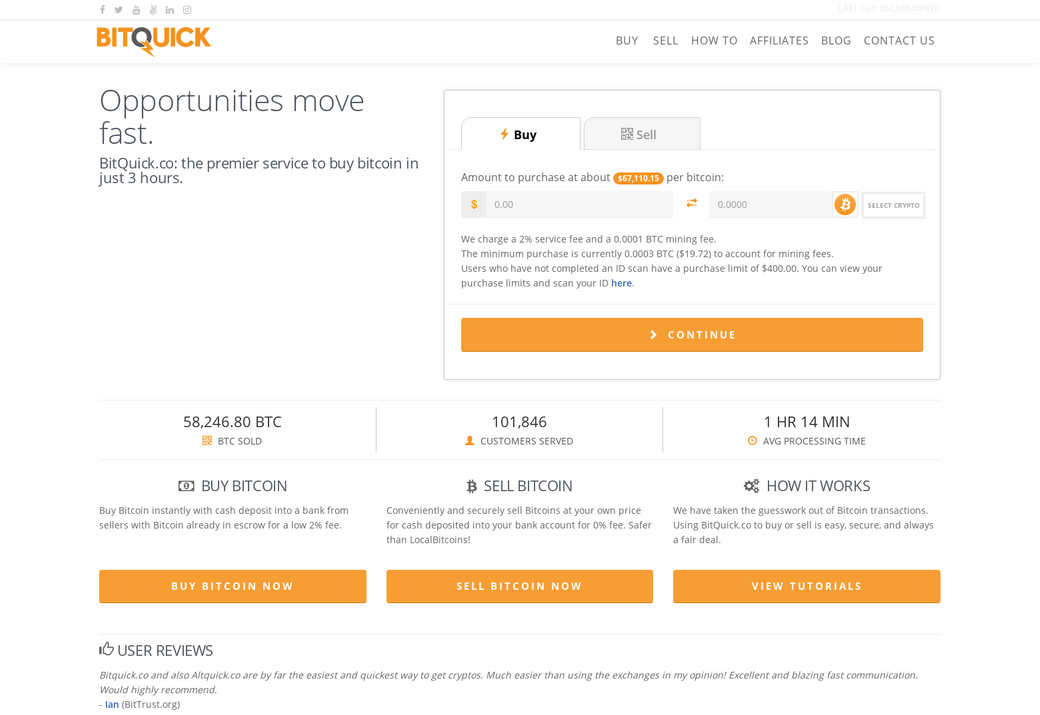Click the orange Bitcoin logo on the converter
This screenshot has height=715, width=1040.
(x=844, y=204)
